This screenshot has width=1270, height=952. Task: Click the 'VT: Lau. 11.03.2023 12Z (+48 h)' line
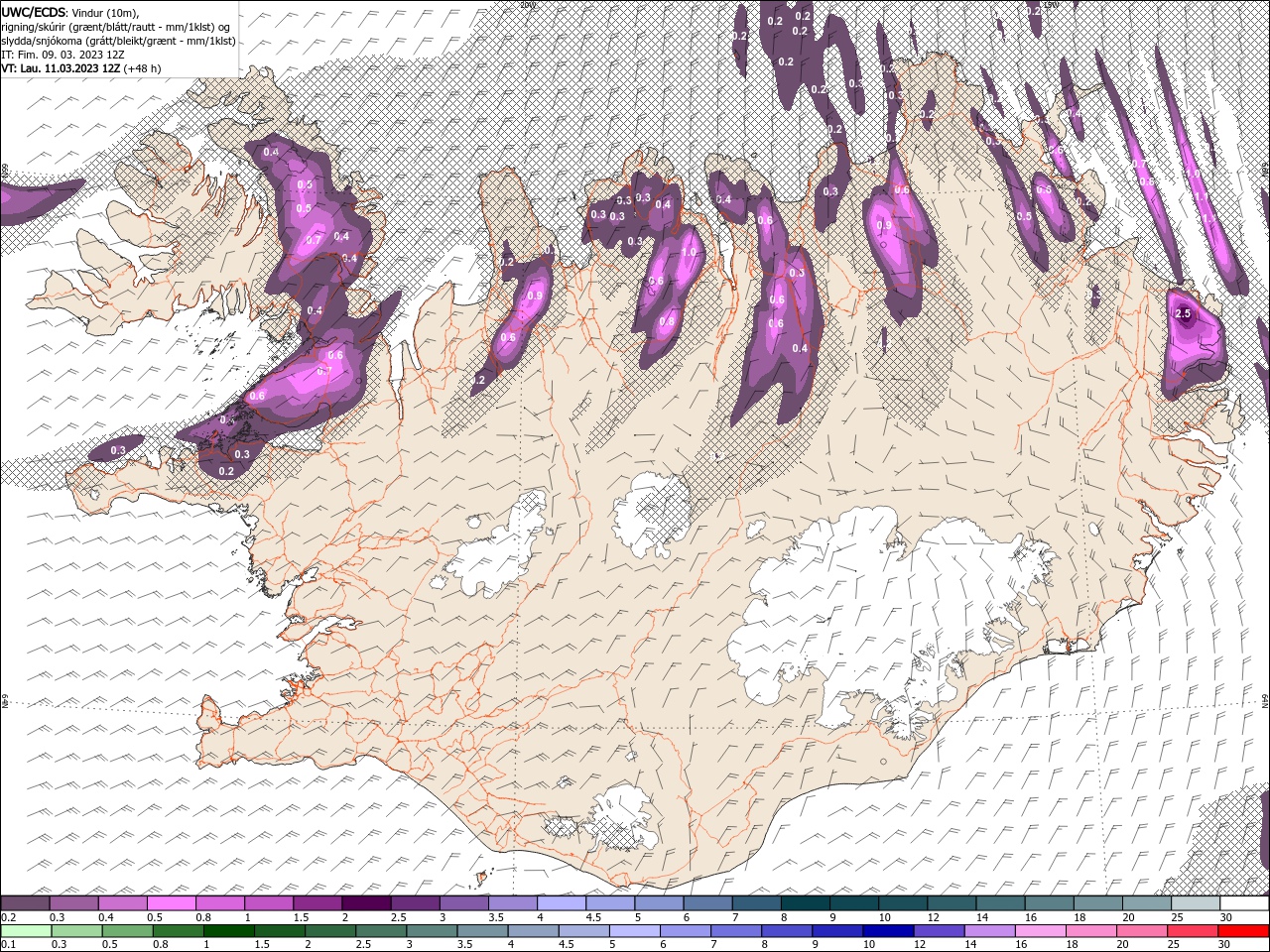coord(81,68)
